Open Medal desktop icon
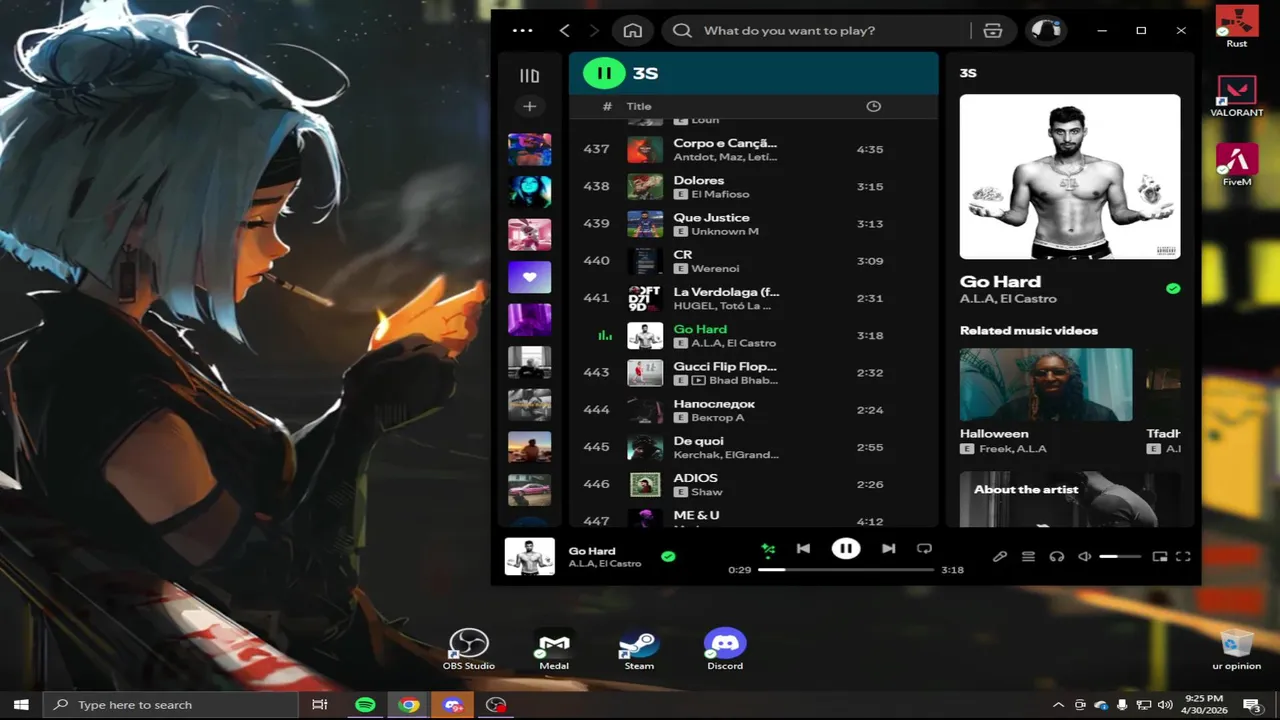This screenshot has width=1280, height=720. pyautogui.click(x=554, y=649)
